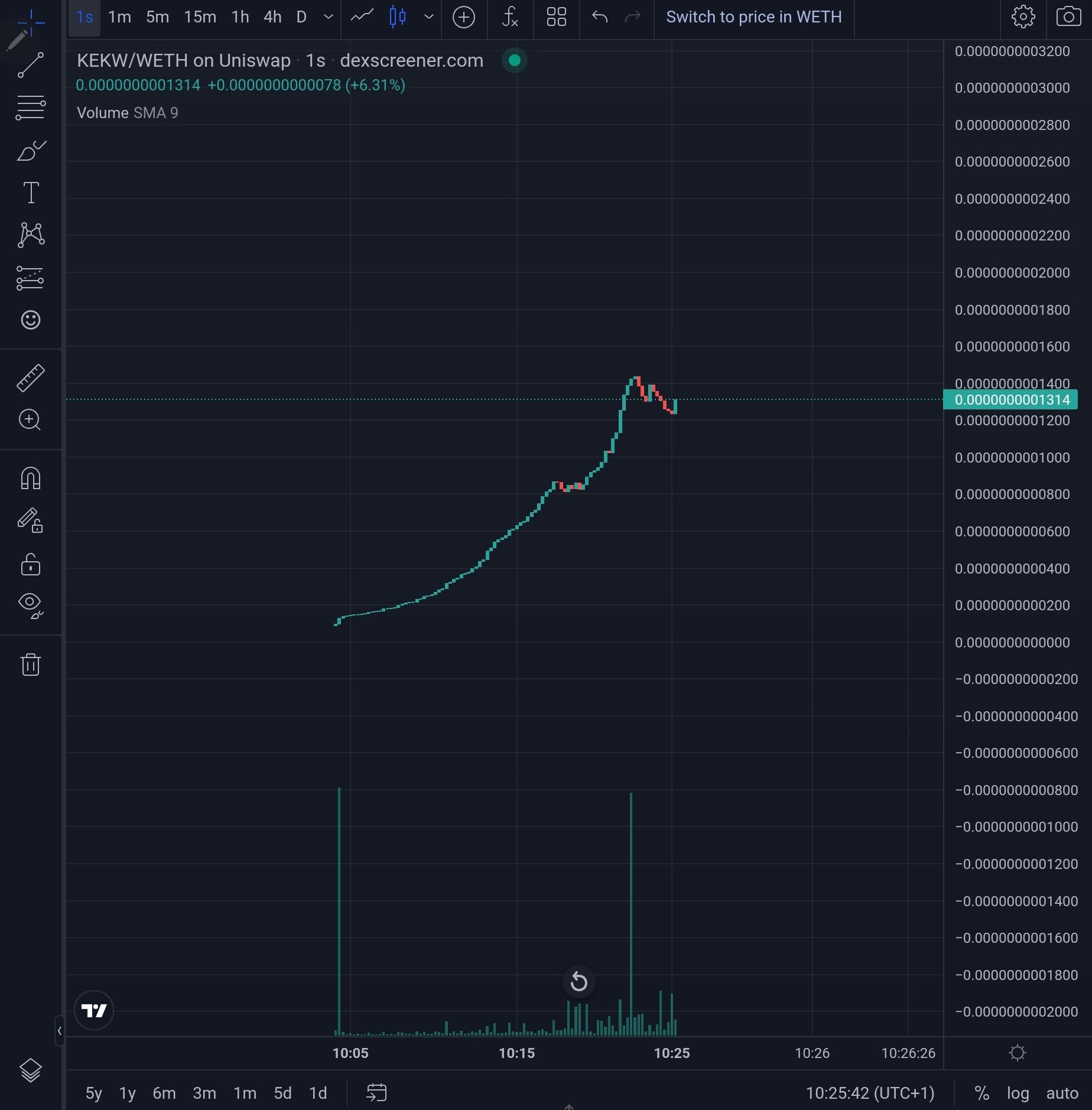Click the current price label 0.0000000001314

(1011, 400)
